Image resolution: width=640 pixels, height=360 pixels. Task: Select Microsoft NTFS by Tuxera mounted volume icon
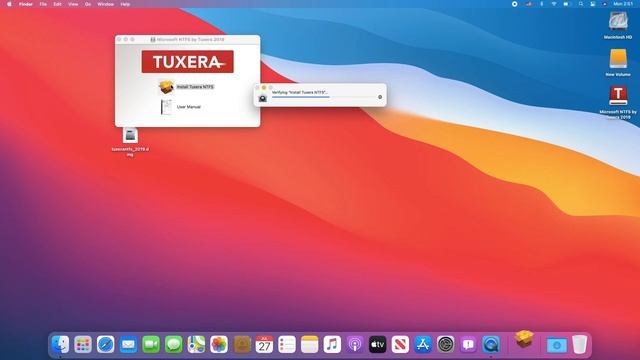(x=618, y=96)
